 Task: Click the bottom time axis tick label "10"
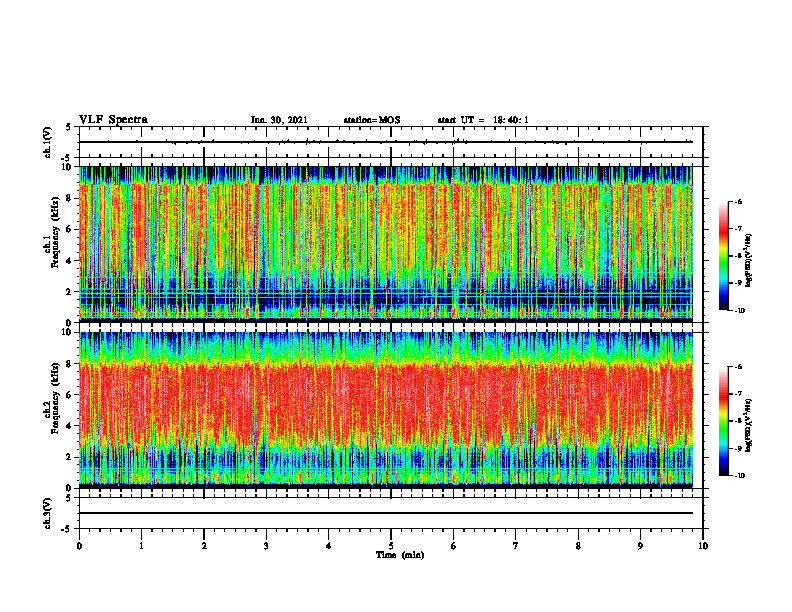pos(703,546)
